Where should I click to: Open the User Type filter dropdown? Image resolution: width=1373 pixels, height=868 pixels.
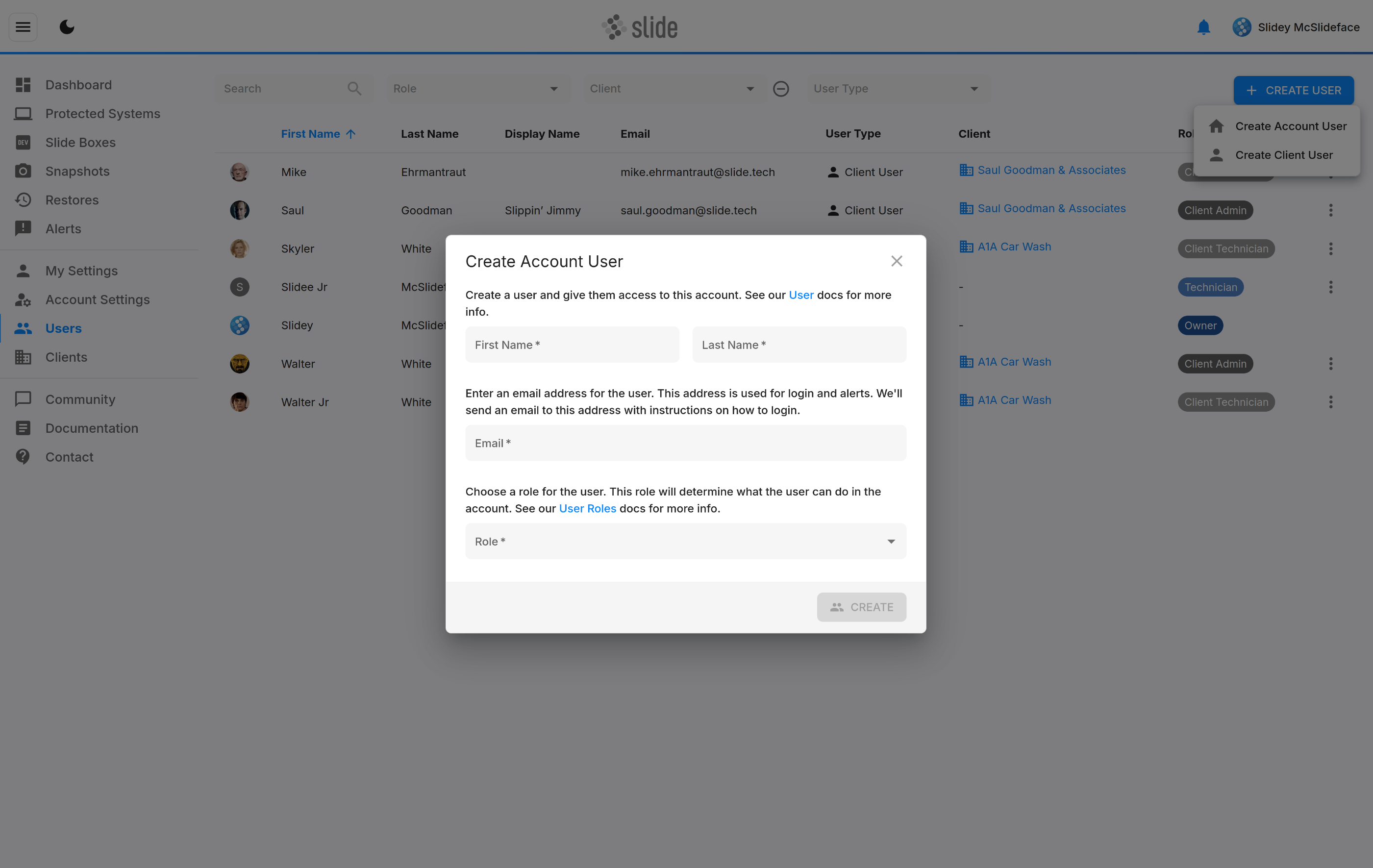pyautogui.click(x=898, y=89)
